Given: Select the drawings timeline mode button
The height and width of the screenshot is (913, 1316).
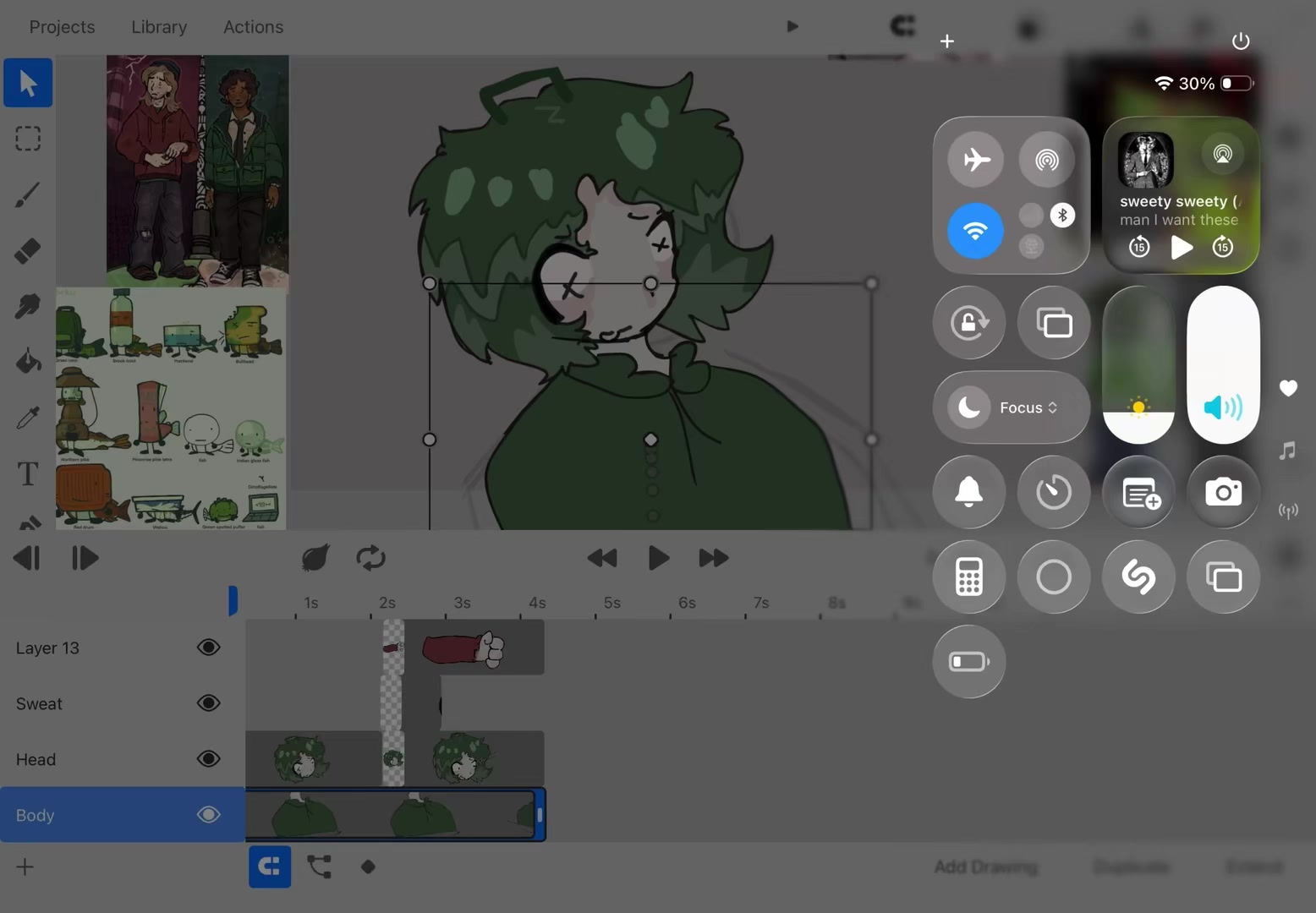Looking at the screenshot, I should tap(270, 867).
